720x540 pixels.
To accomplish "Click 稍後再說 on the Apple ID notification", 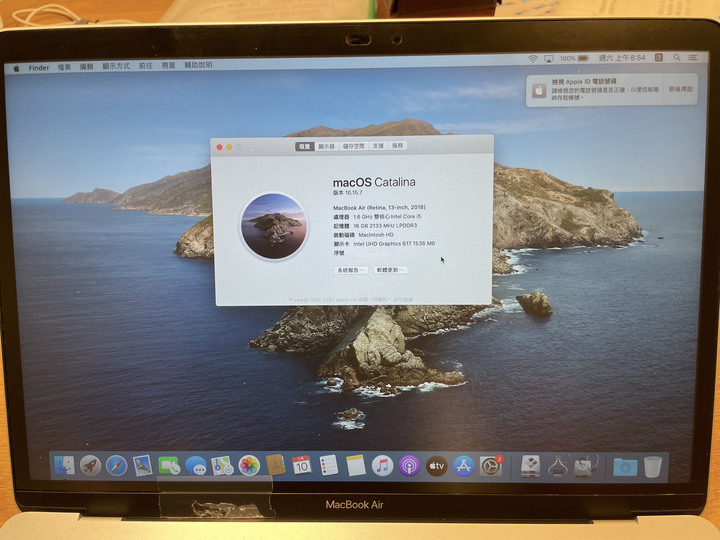I will click(x=680, y=89).
